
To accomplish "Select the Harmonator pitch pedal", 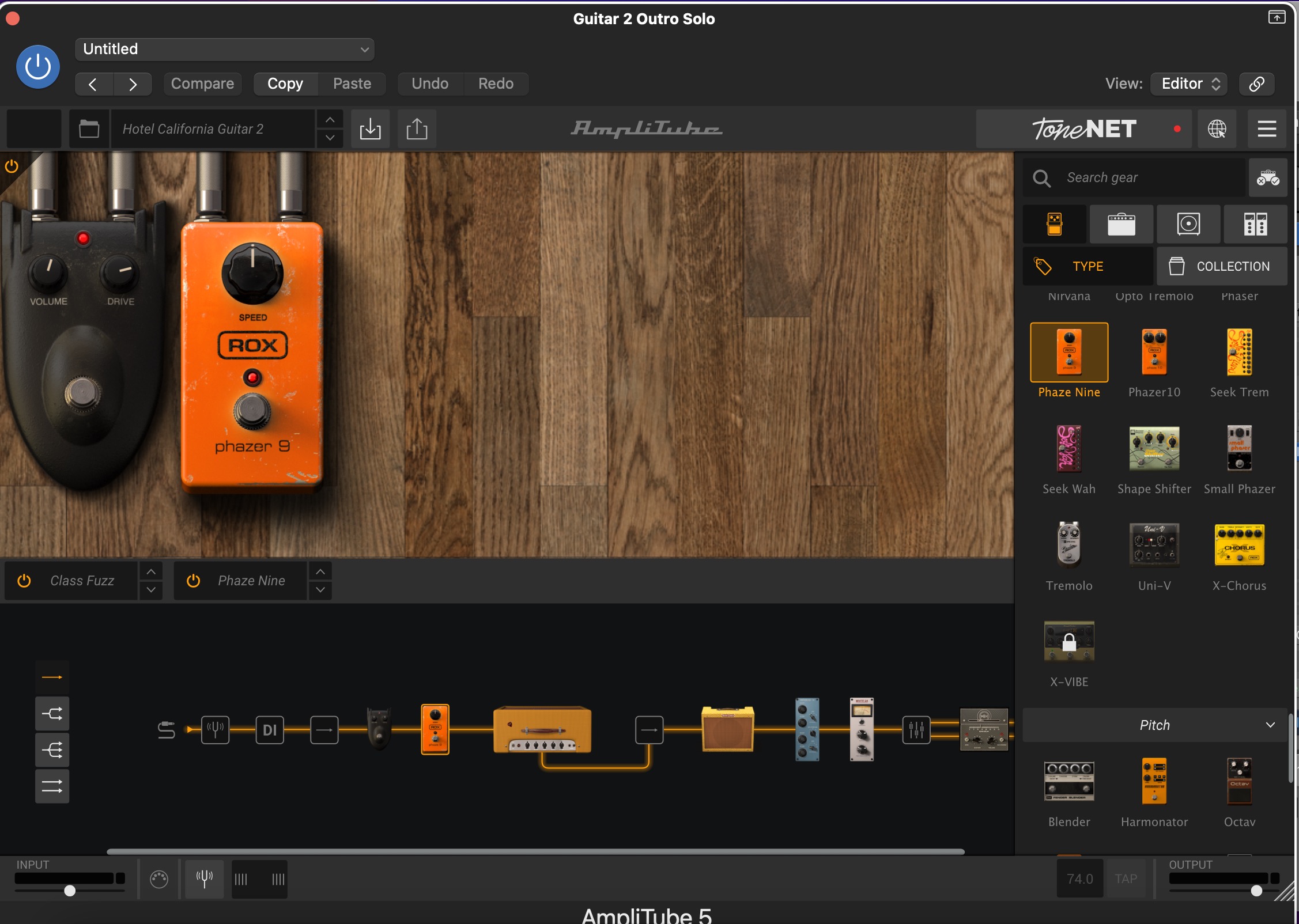I will click(x=1154, y=782).
